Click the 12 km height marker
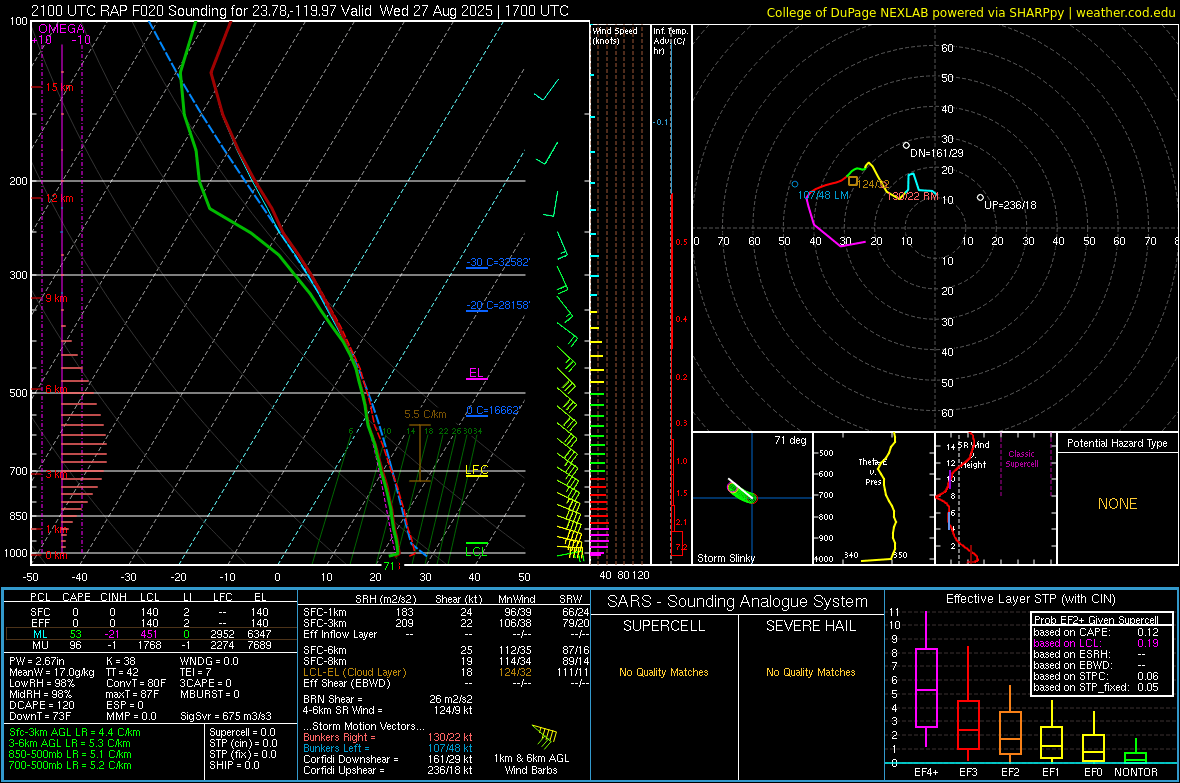Image resolution: width=1180 pixels, height=783 pixels. [59, 198]
